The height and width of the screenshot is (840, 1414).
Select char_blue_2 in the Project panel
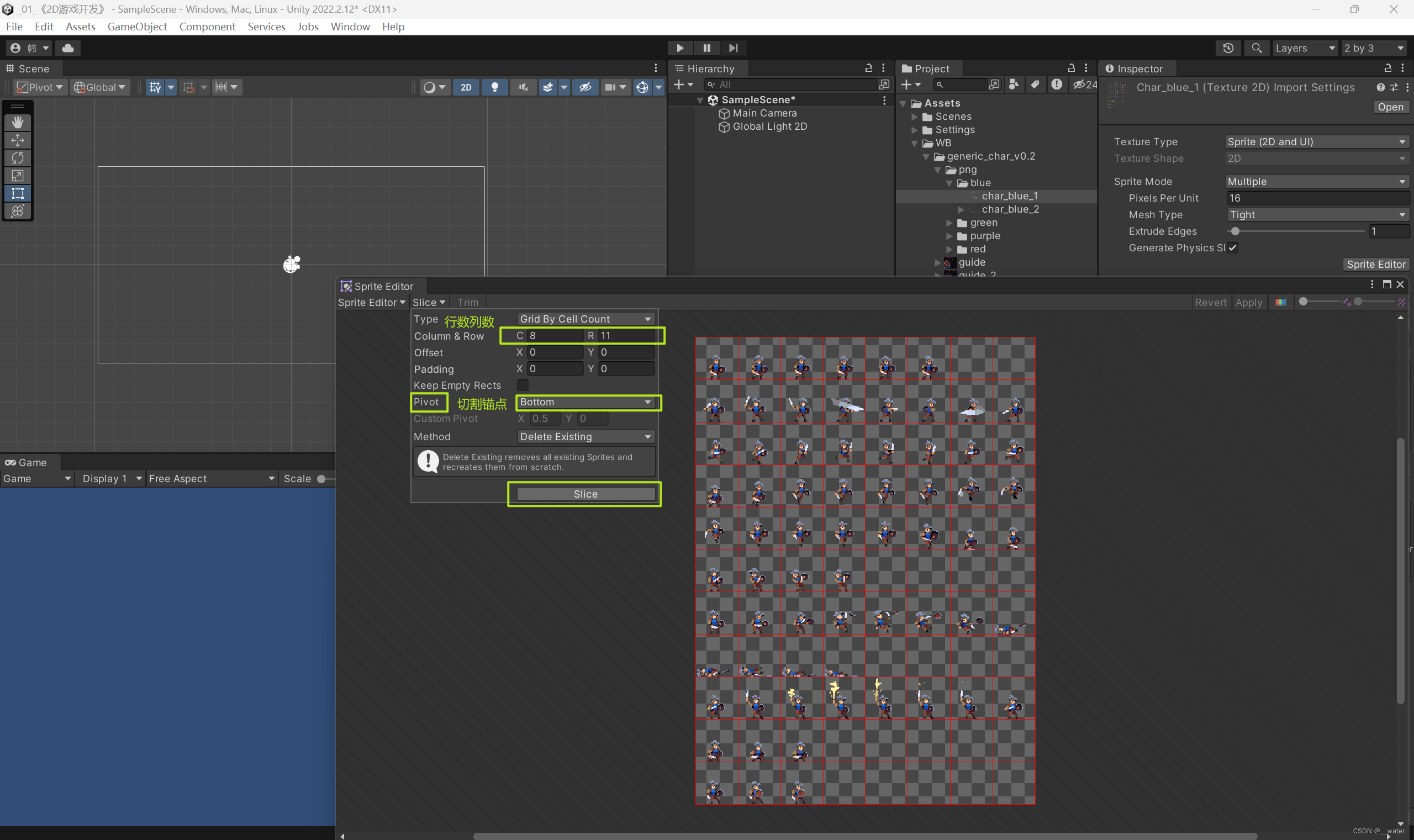1010,209
